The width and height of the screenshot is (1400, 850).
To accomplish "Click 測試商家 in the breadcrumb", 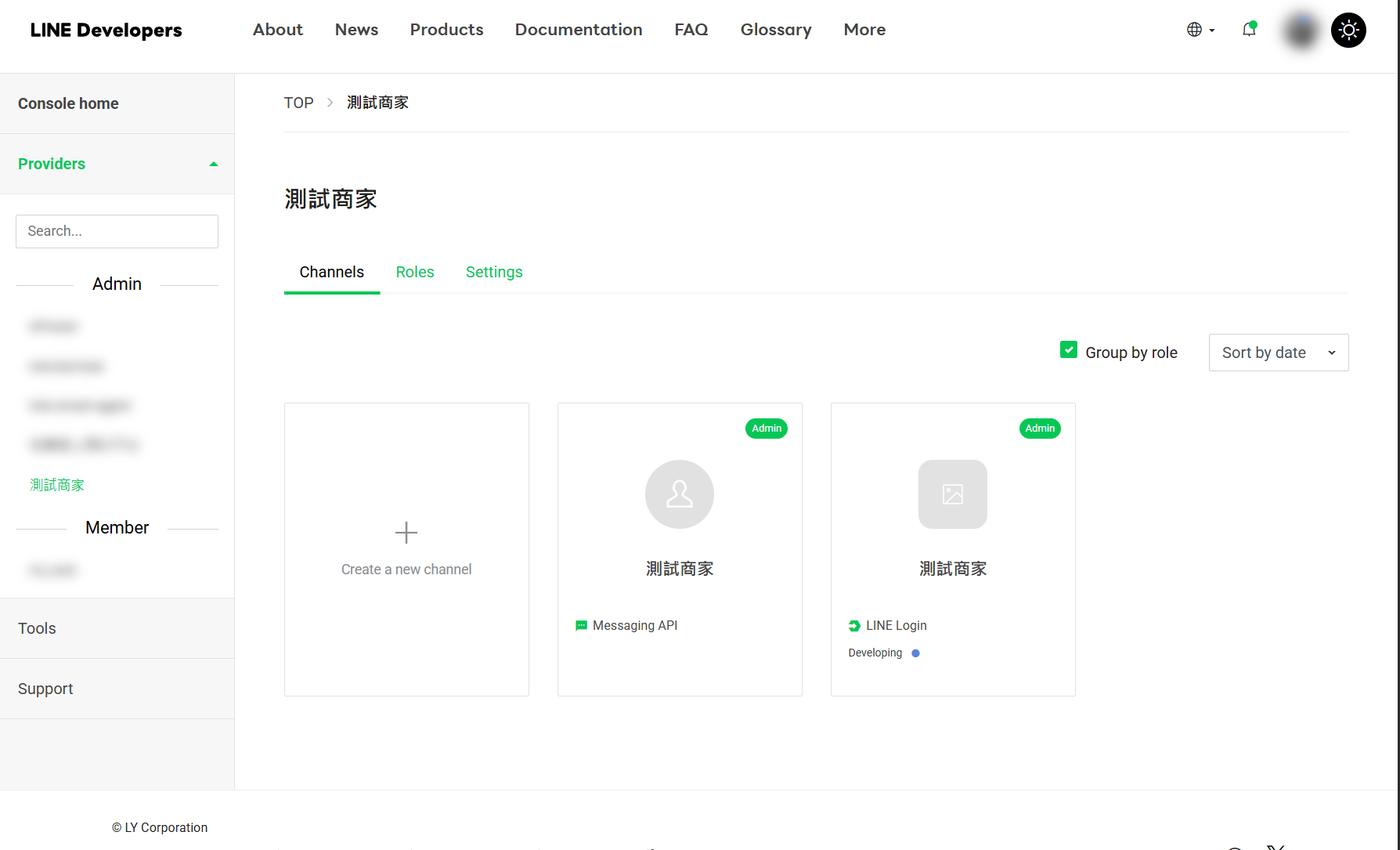I will point(378,103).
